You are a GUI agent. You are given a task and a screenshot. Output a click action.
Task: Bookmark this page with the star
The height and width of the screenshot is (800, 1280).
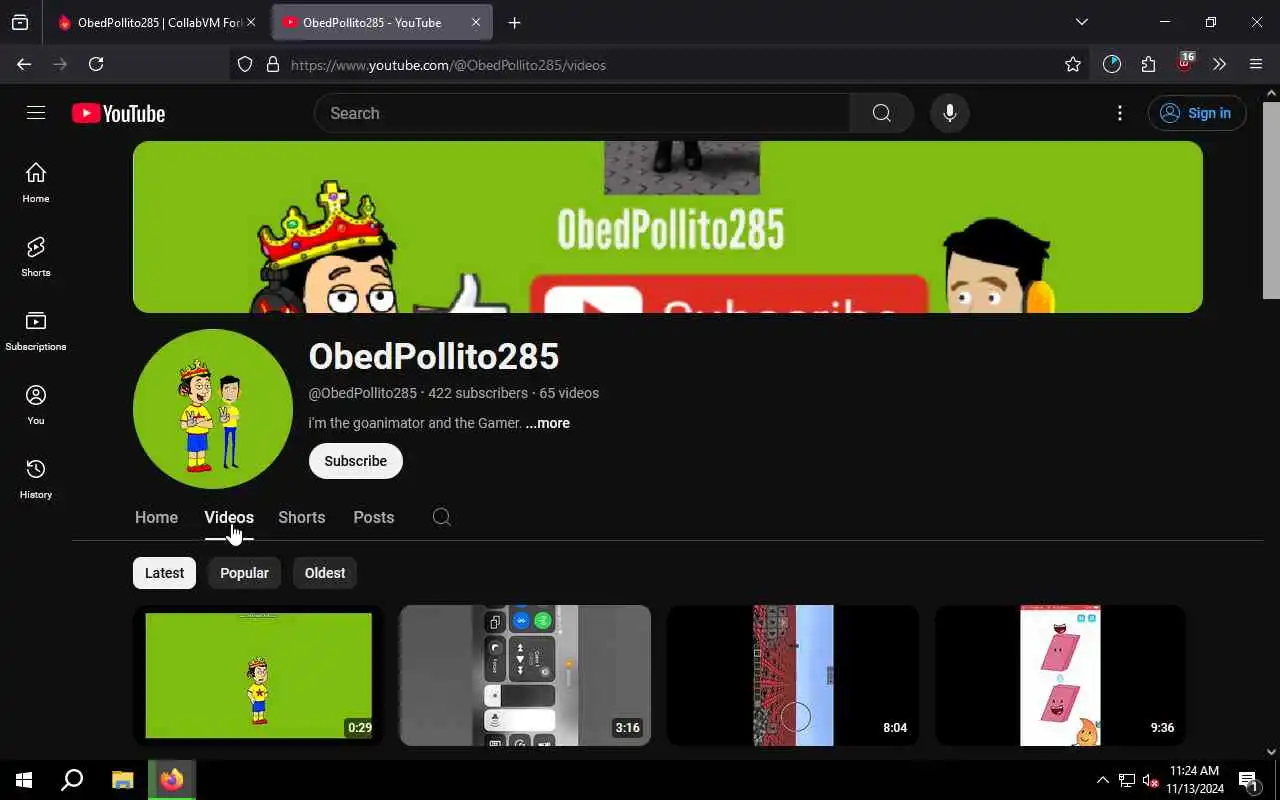coord(1073,65)
